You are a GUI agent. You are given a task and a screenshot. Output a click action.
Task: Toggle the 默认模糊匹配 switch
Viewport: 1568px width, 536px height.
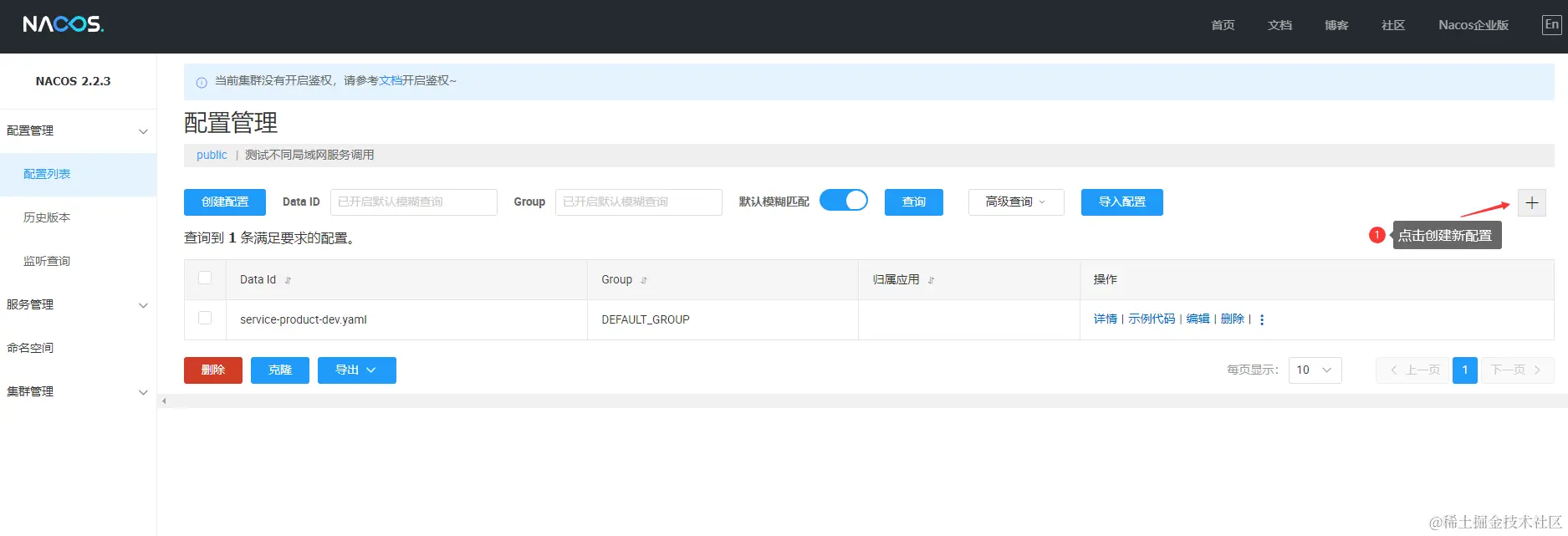pos(844,201)
